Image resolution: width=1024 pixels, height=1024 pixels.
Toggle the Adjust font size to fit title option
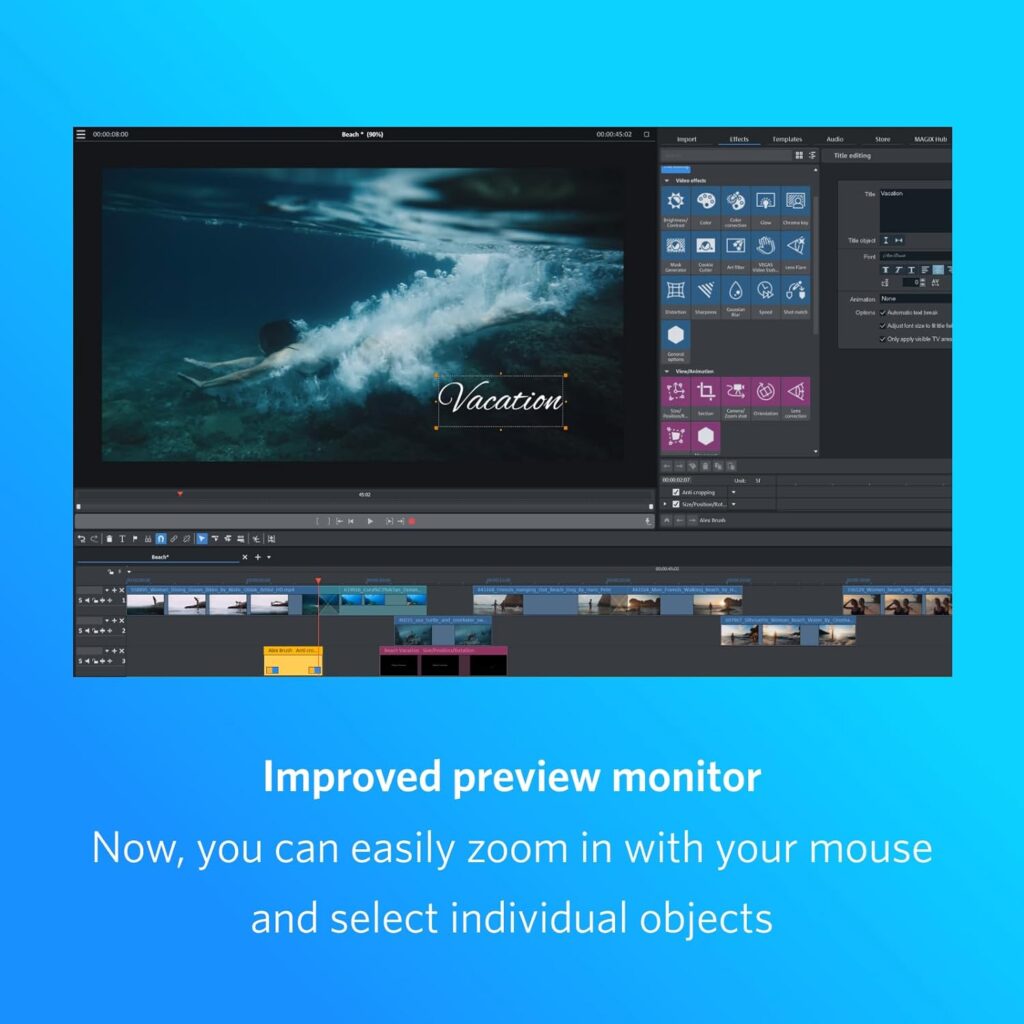pos(882,326)
